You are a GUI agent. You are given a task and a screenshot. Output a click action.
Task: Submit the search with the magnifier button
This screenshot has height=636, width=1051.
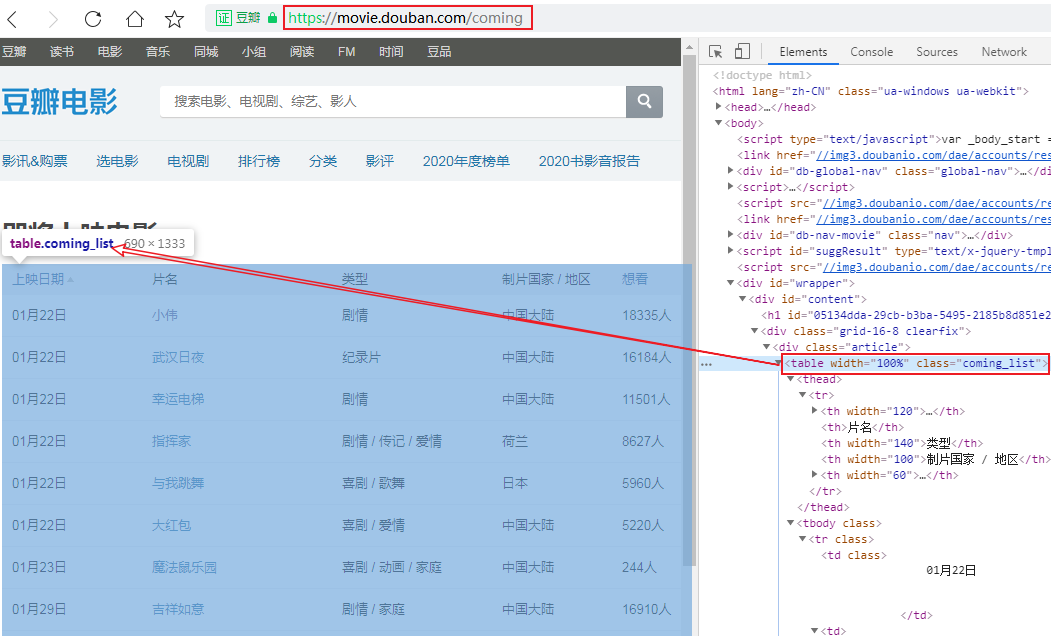(644, 101)
